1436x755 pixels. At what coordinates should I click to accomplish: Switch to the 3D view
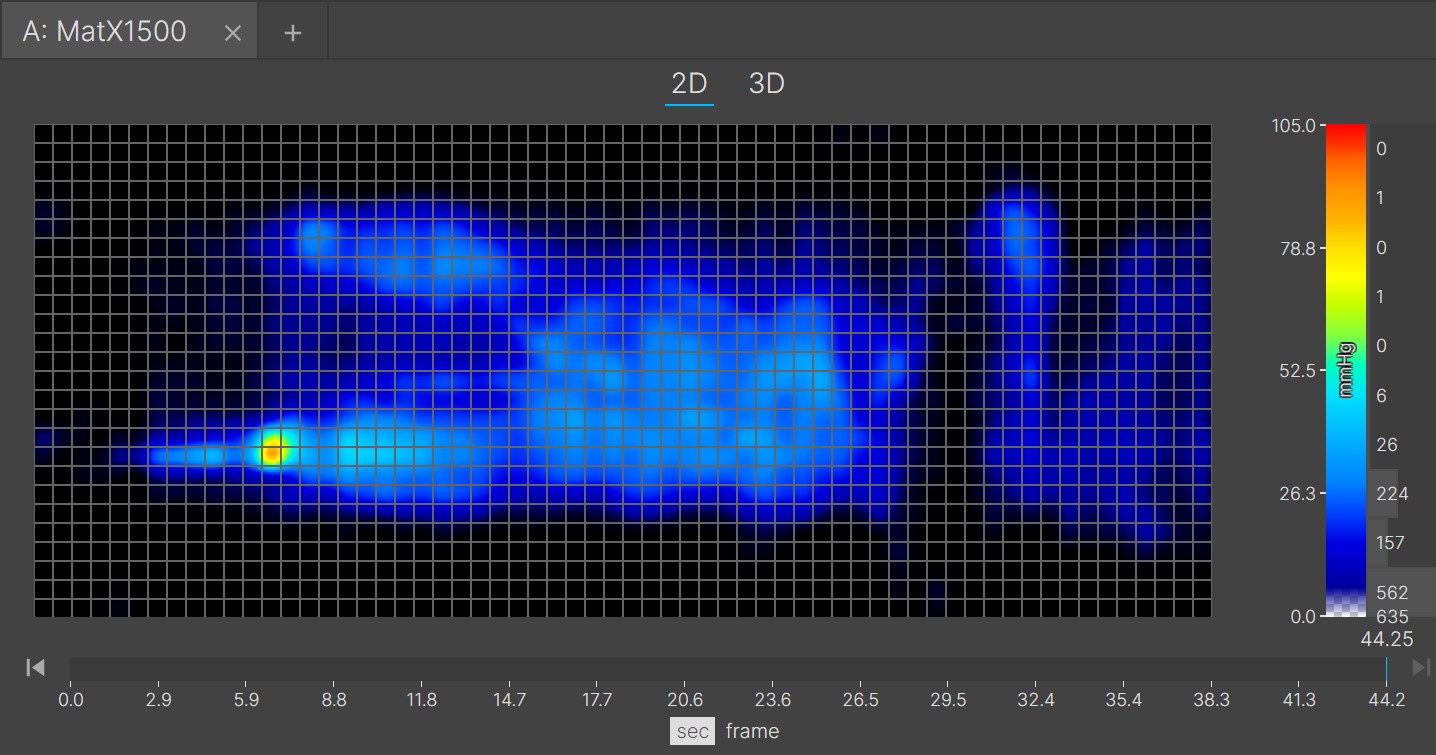(766, 84)
